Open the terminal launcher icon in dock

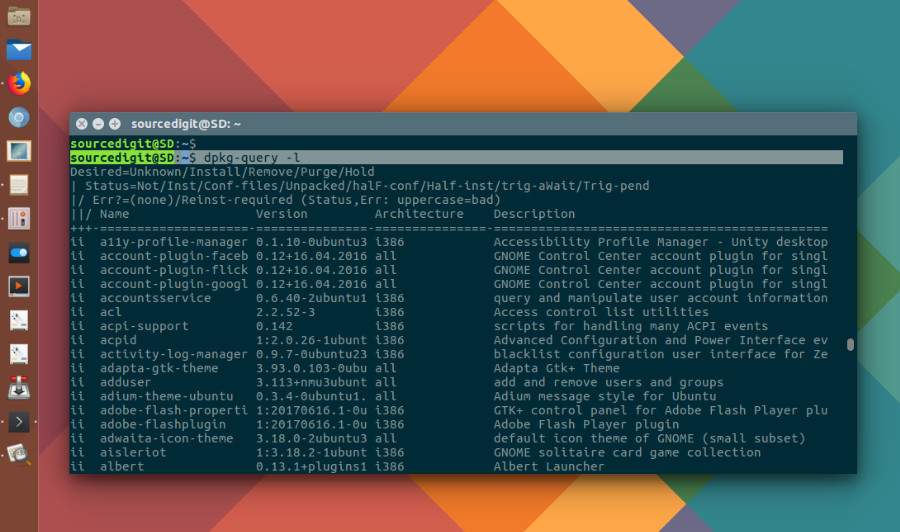tap(19, 422)
